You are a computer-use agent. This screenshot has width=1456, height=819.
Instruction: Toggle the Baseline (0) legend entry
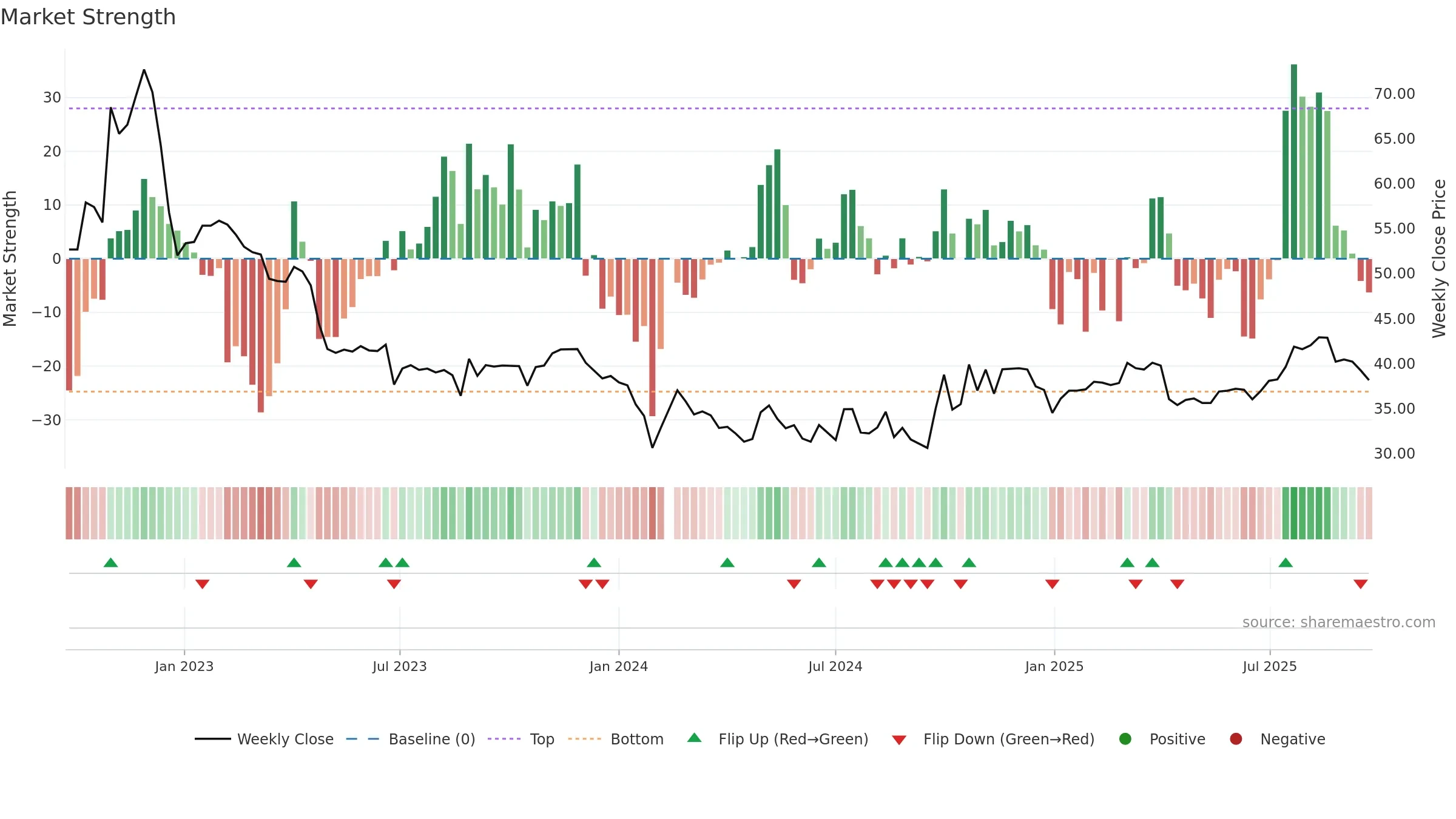pyautogui.click(x=411, y=739)
